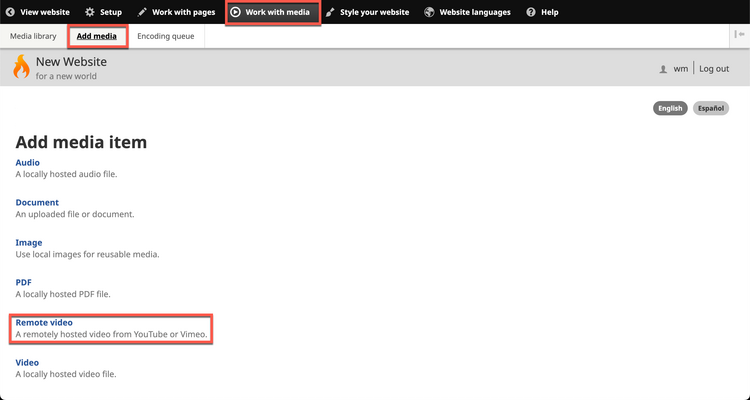
Task: Collapse the admin toolbar using the right-edge toggle
Action: tap(739, 35)
